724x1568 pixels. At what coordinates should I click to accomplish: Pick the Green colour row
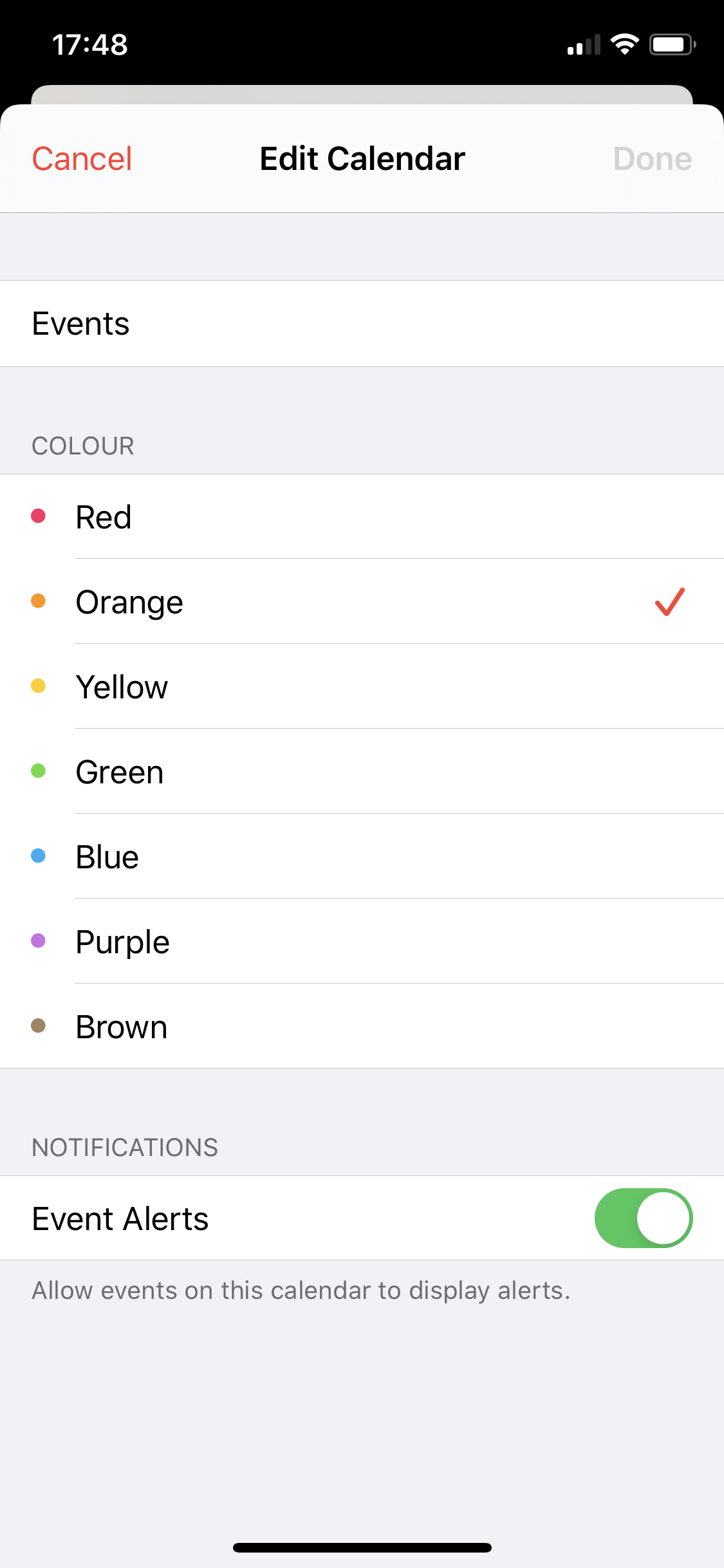(x=362, y=772)
